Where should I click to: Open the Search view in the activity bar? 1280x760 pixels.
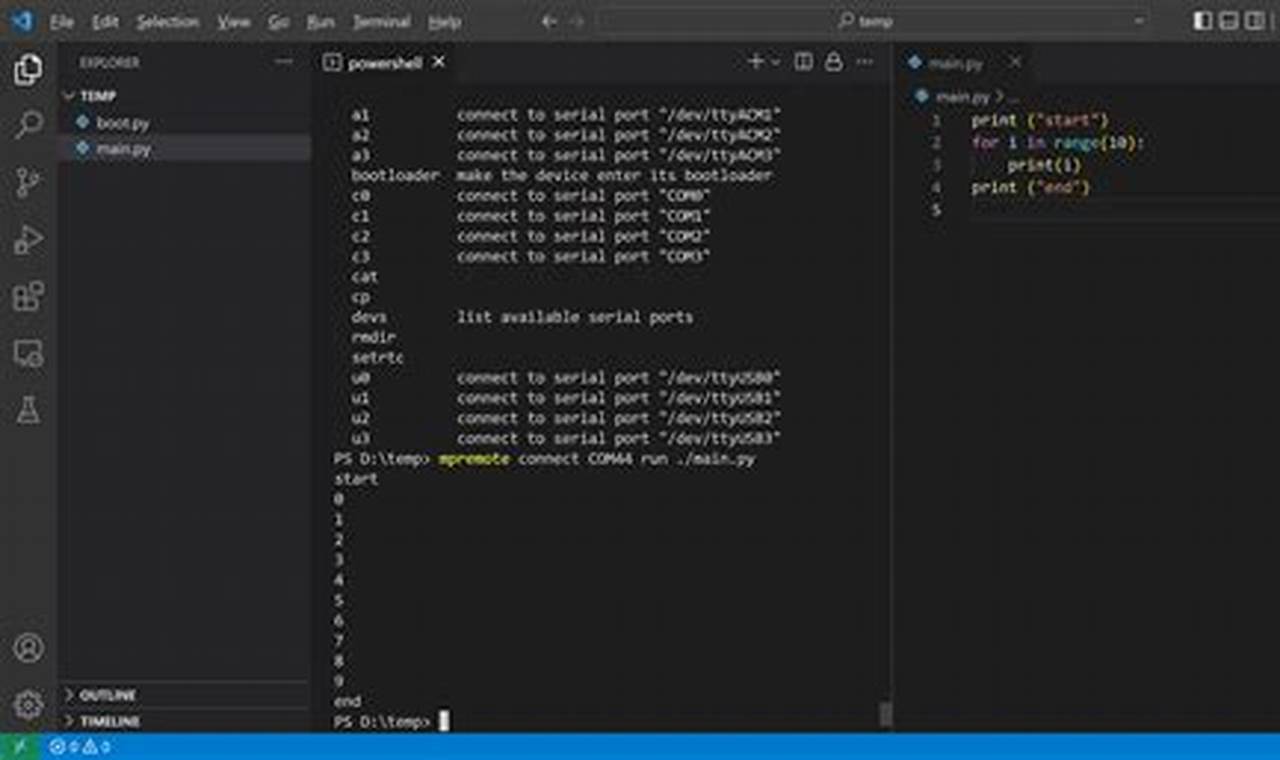click(28, 126)
